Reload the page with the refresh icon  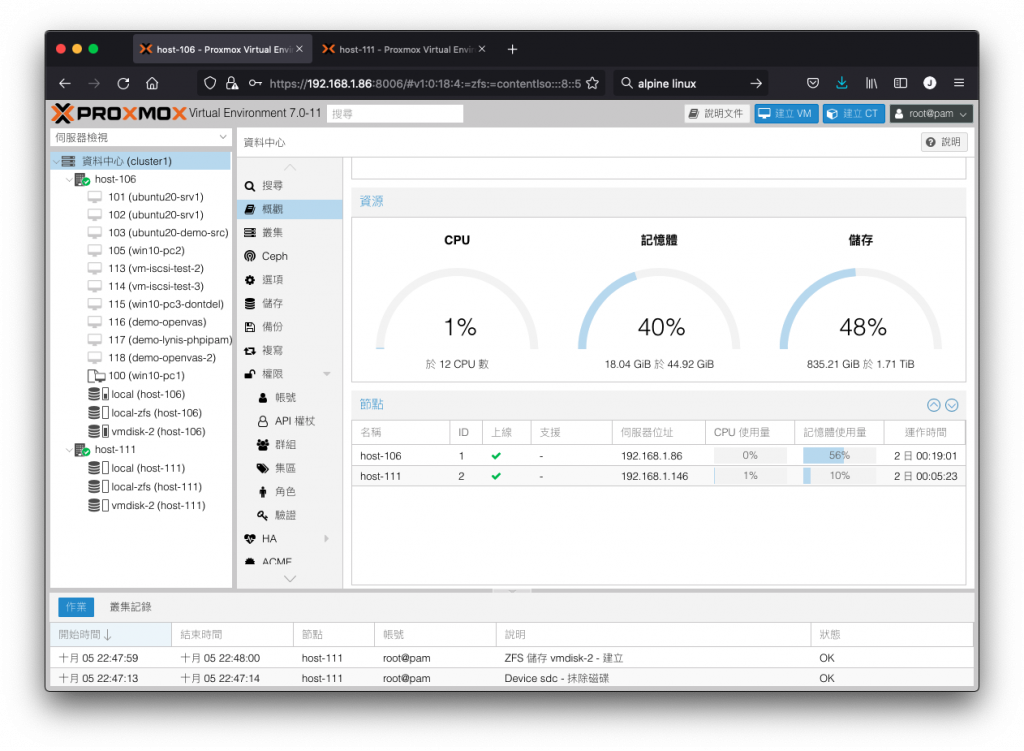click(123, 83)
